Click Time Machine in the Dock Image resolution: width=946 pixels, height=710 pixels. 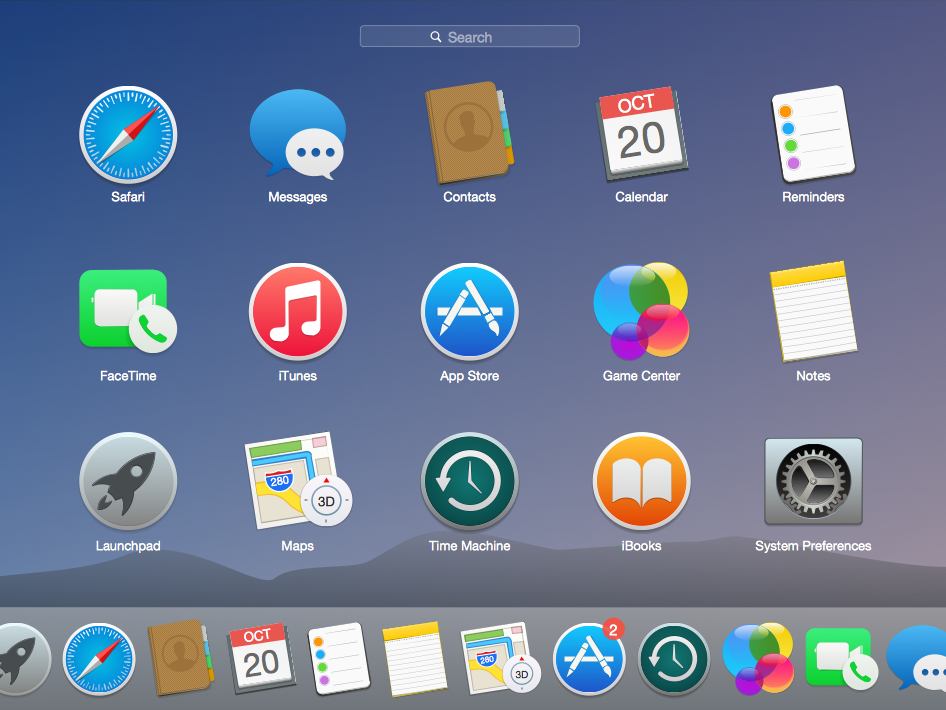674,659
